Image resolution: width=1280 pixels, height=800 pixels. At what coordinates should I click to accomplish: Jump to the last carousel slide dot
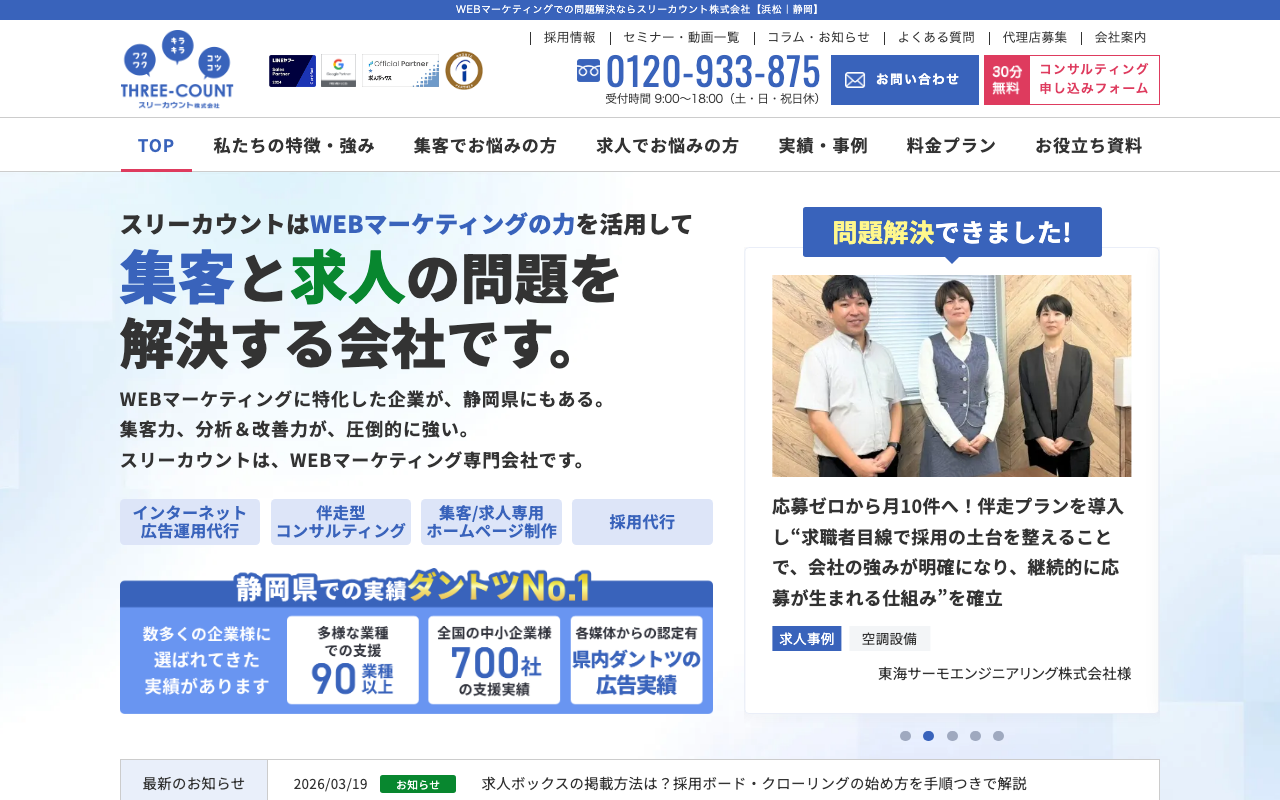[998, 736]
